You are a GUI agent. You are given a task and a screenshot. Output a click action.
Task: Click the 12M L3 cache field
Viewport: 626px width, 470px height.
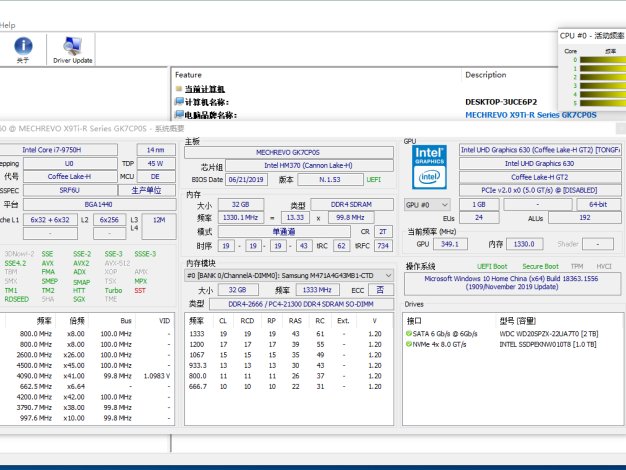(x=159, y=226)
